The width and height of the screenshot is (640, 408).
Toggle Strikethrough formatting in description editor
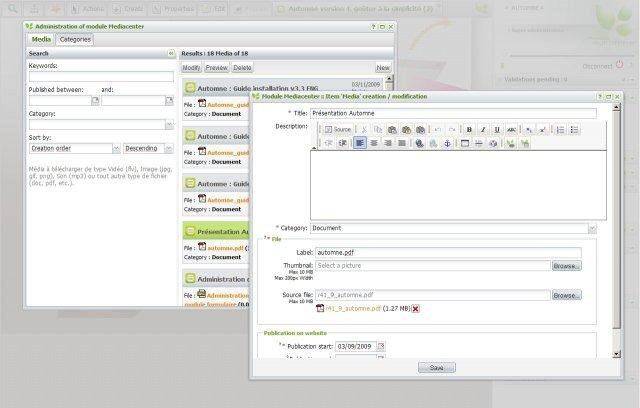(511, 130)
